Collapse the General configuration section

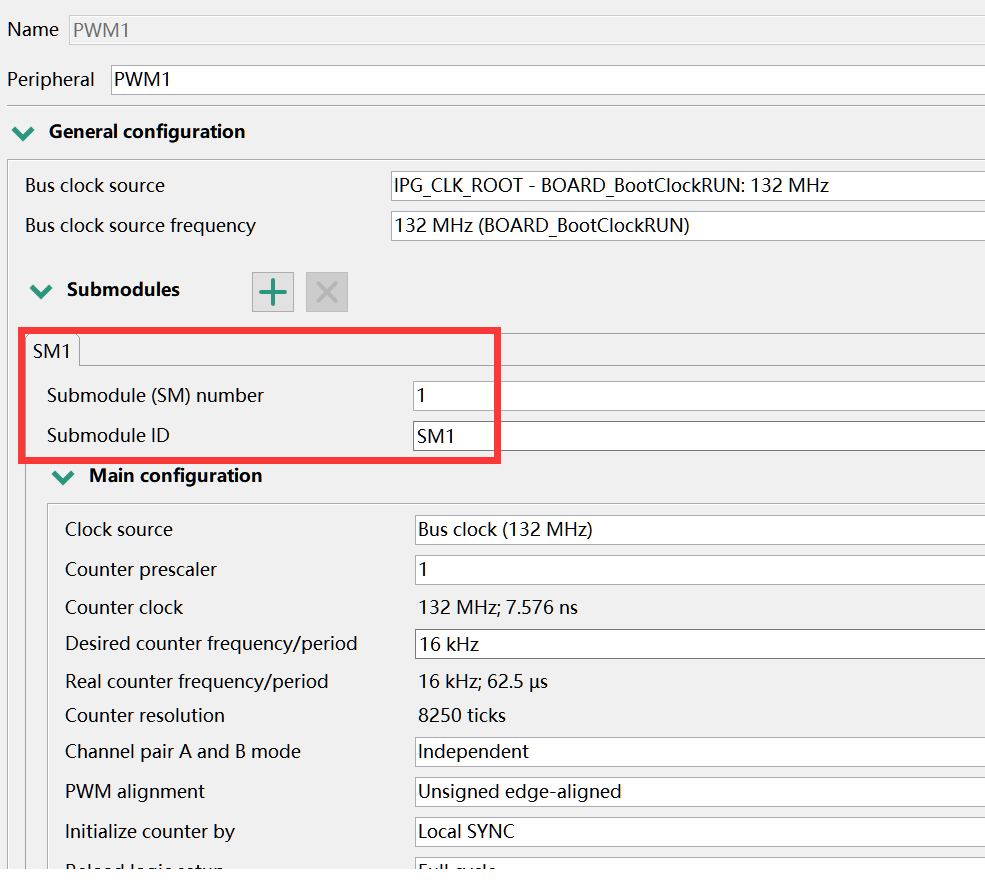pos(23,133)
